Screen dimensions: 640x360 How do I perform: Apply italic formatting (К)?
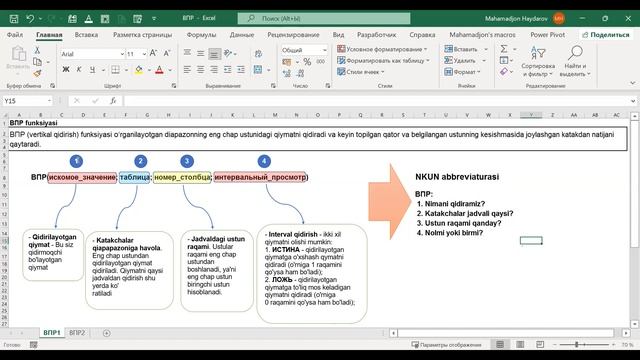79,70
